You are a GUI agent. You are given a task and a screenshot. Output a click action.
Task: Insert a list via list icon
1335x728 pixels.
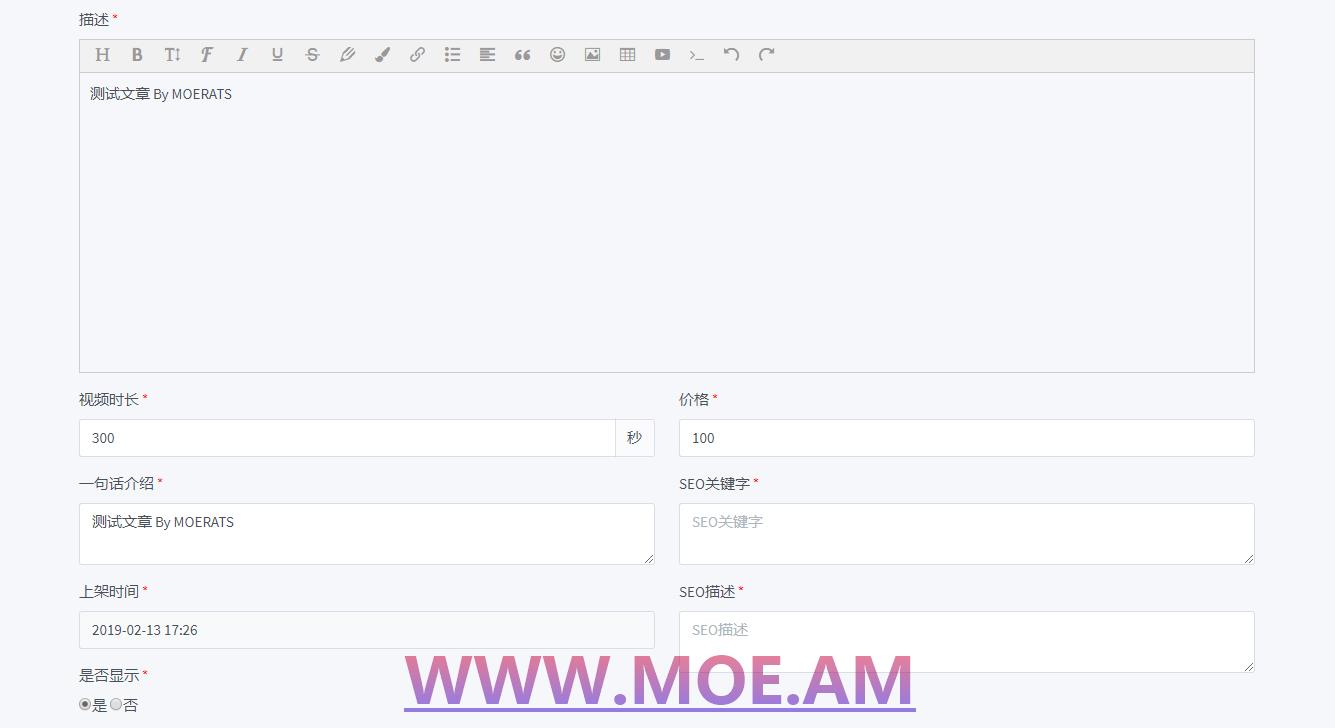452,55
